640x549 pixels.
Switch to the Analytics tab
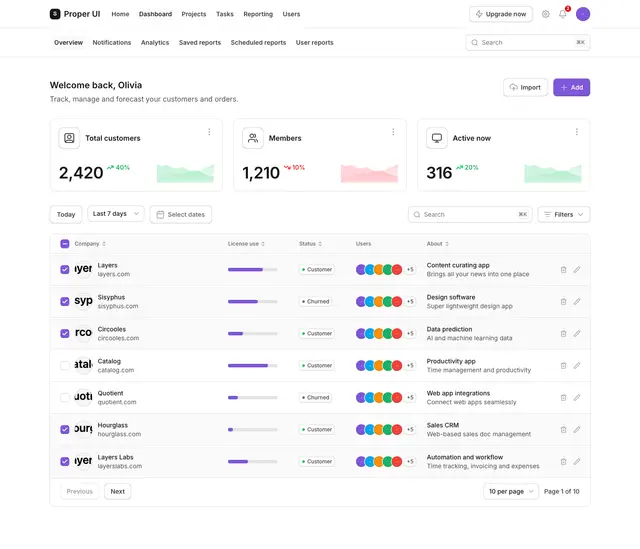155,42
